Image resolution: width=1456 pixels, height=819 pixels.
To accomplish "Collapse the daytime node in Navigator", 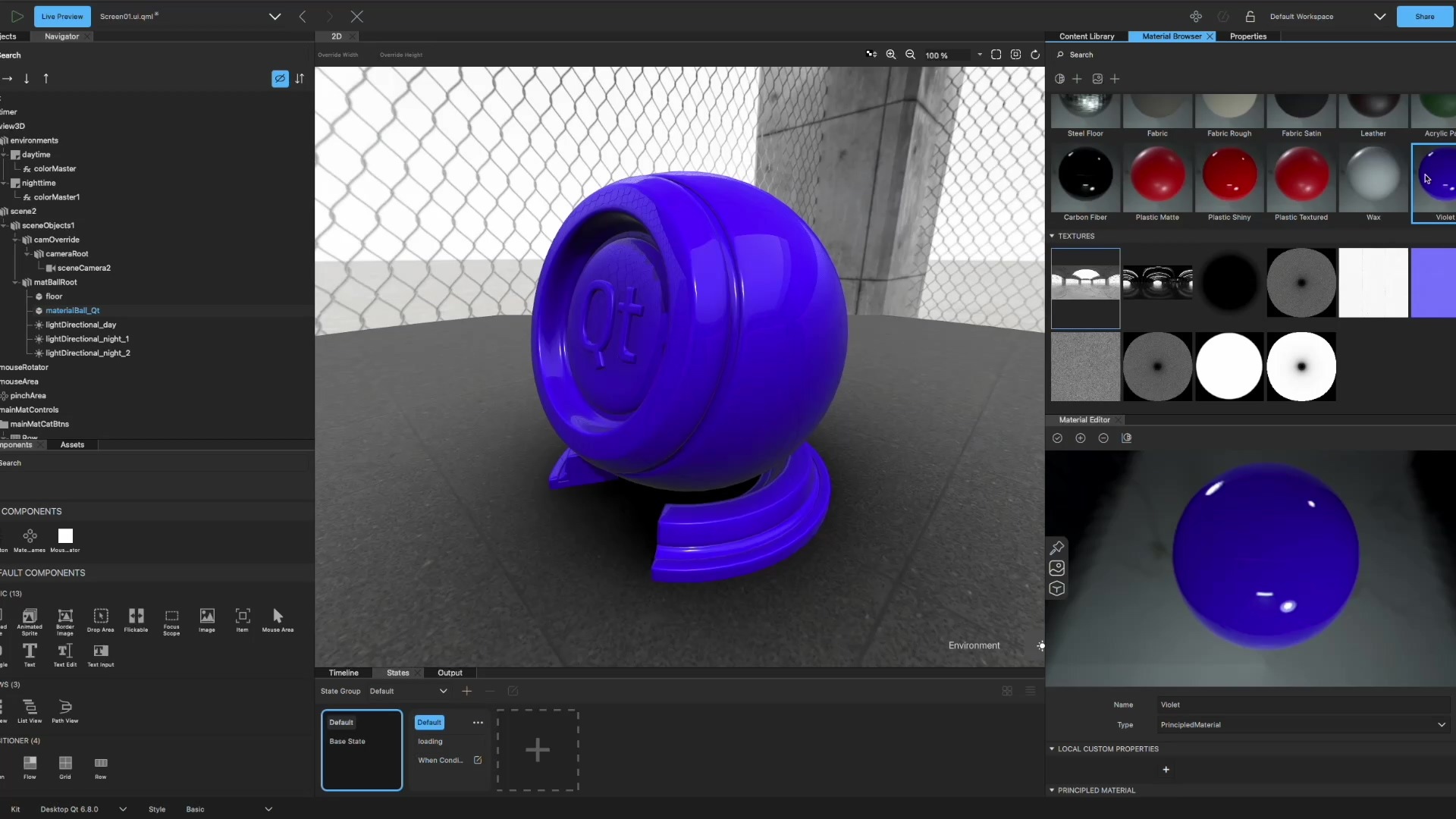I will (x=4, y=155).
